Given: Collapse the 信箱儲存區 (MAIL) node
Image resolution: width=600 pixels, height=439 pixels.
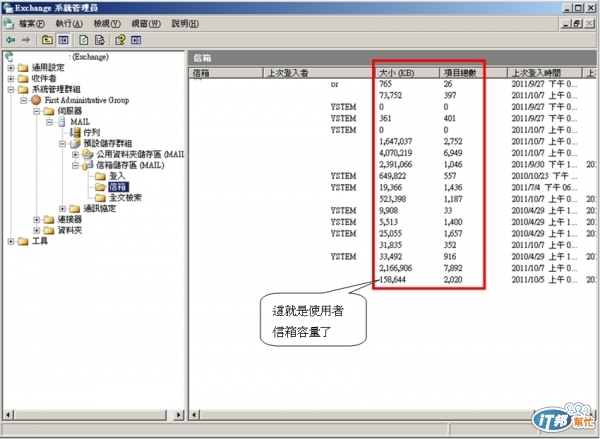Looking at the screenshot, I should (x=75, y=165).
